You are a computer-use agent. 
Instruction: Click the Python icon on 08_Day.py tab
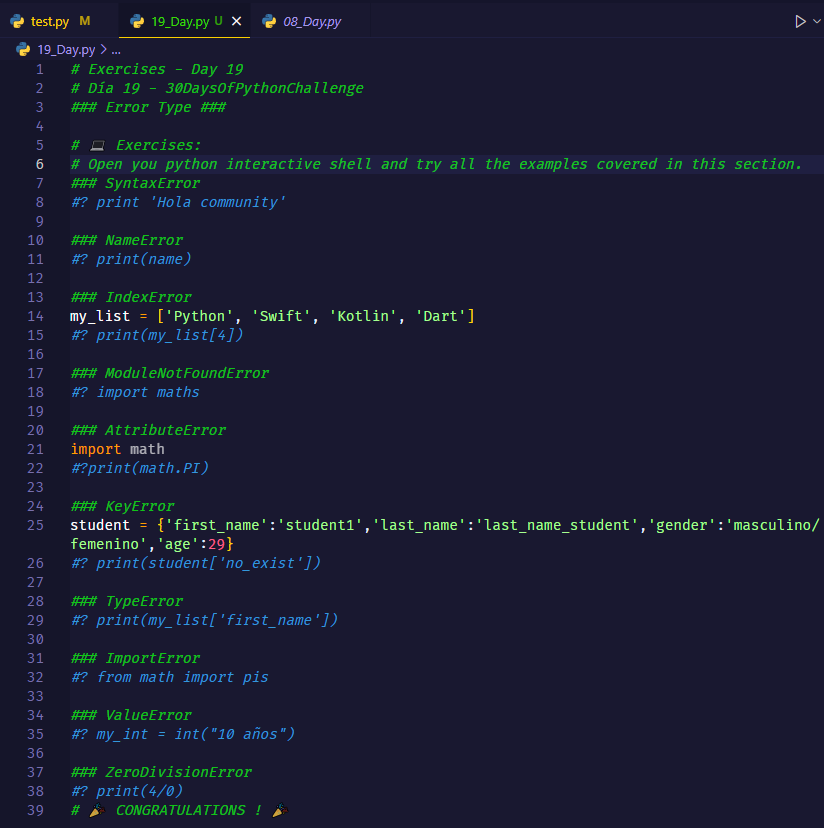tap(269, 21)
